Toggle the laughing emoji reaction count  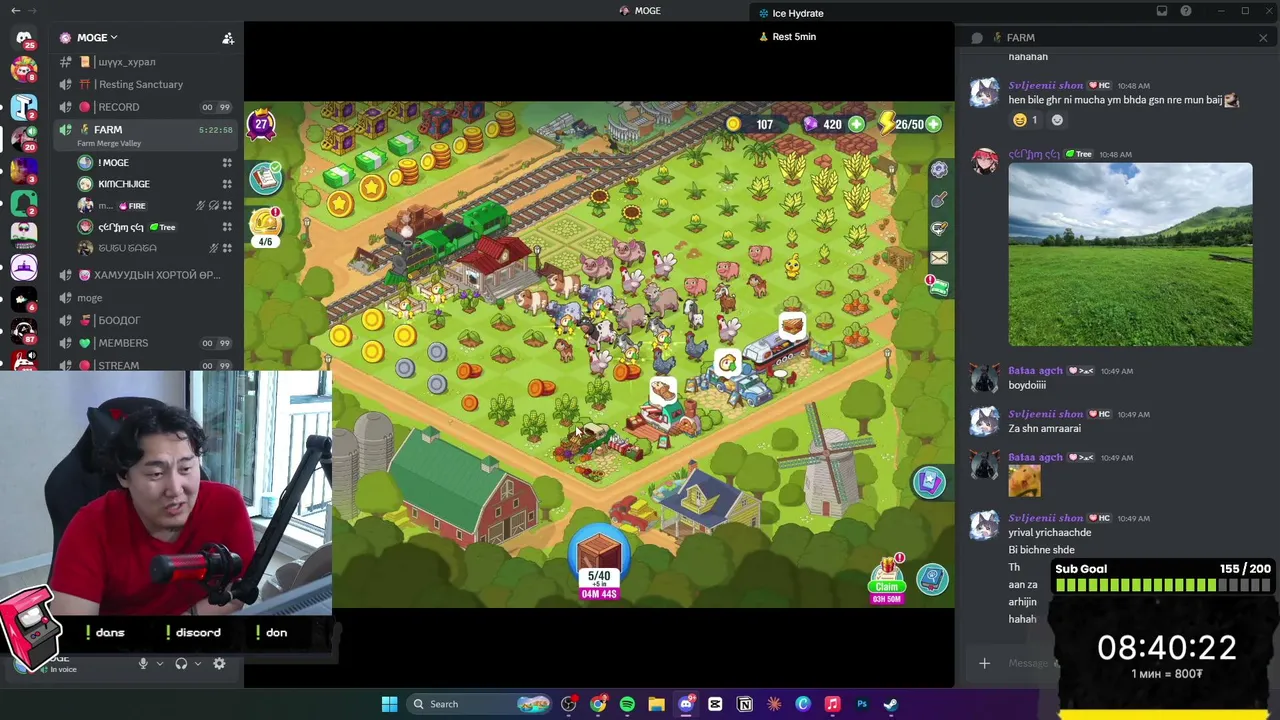click(1026, 120)
